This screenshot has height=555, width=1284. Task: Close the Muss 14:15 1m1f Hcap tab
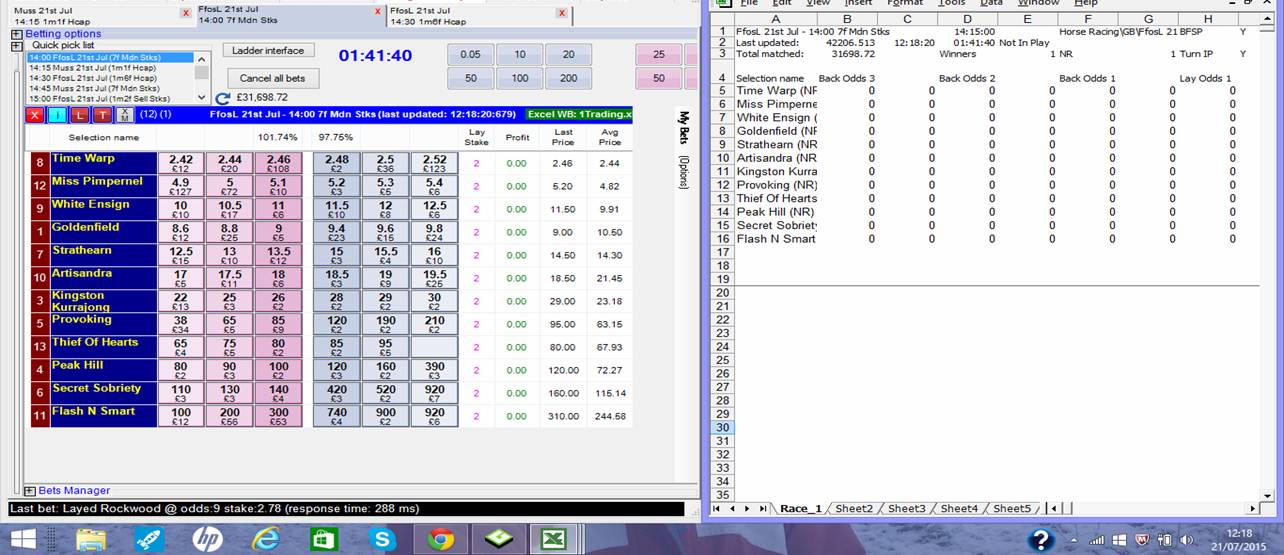(x=185, y=13)
